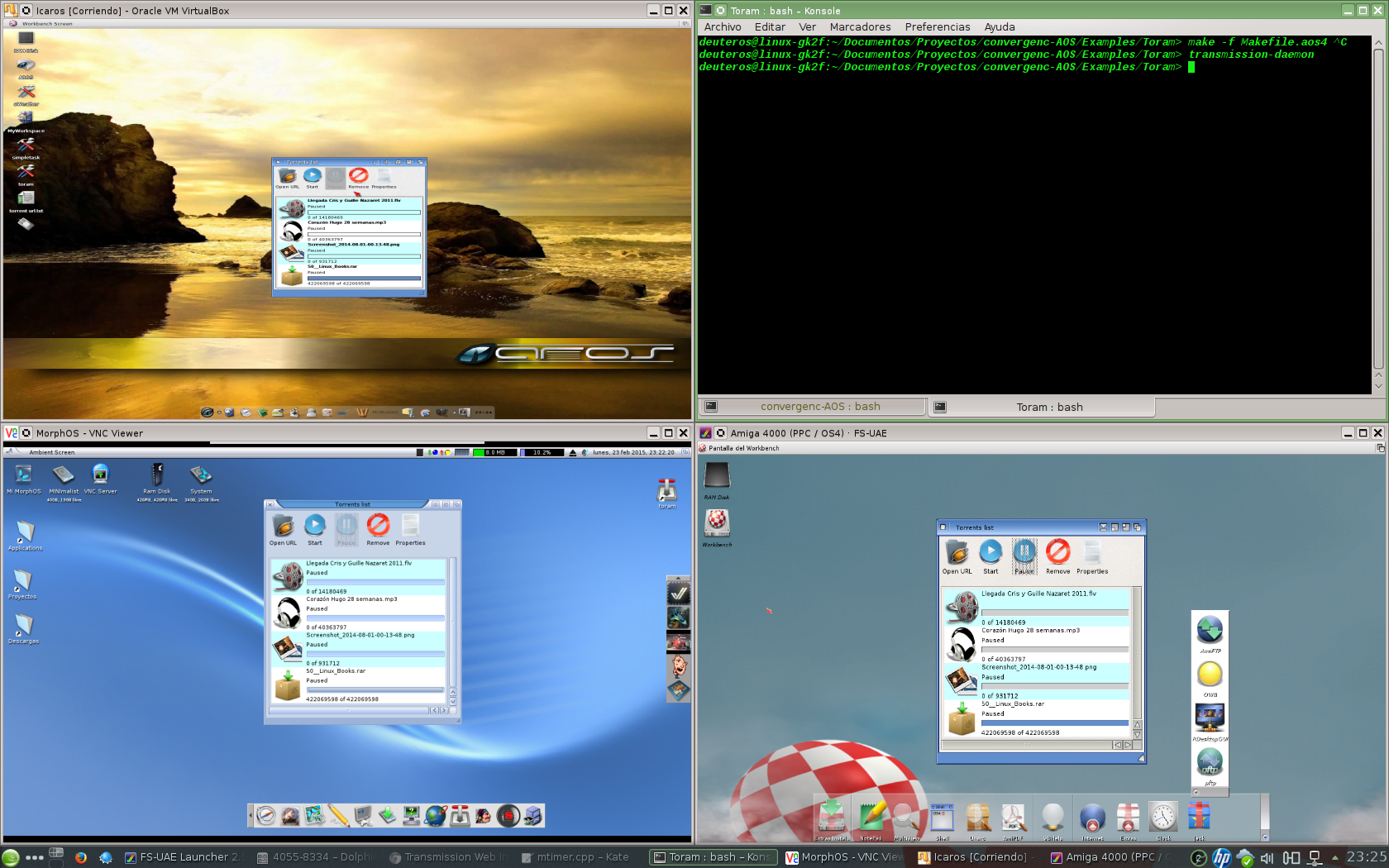Open AmiFTP from the Amiga side dock
This screenshot has width=1389, height=868.
[1210, 635]
